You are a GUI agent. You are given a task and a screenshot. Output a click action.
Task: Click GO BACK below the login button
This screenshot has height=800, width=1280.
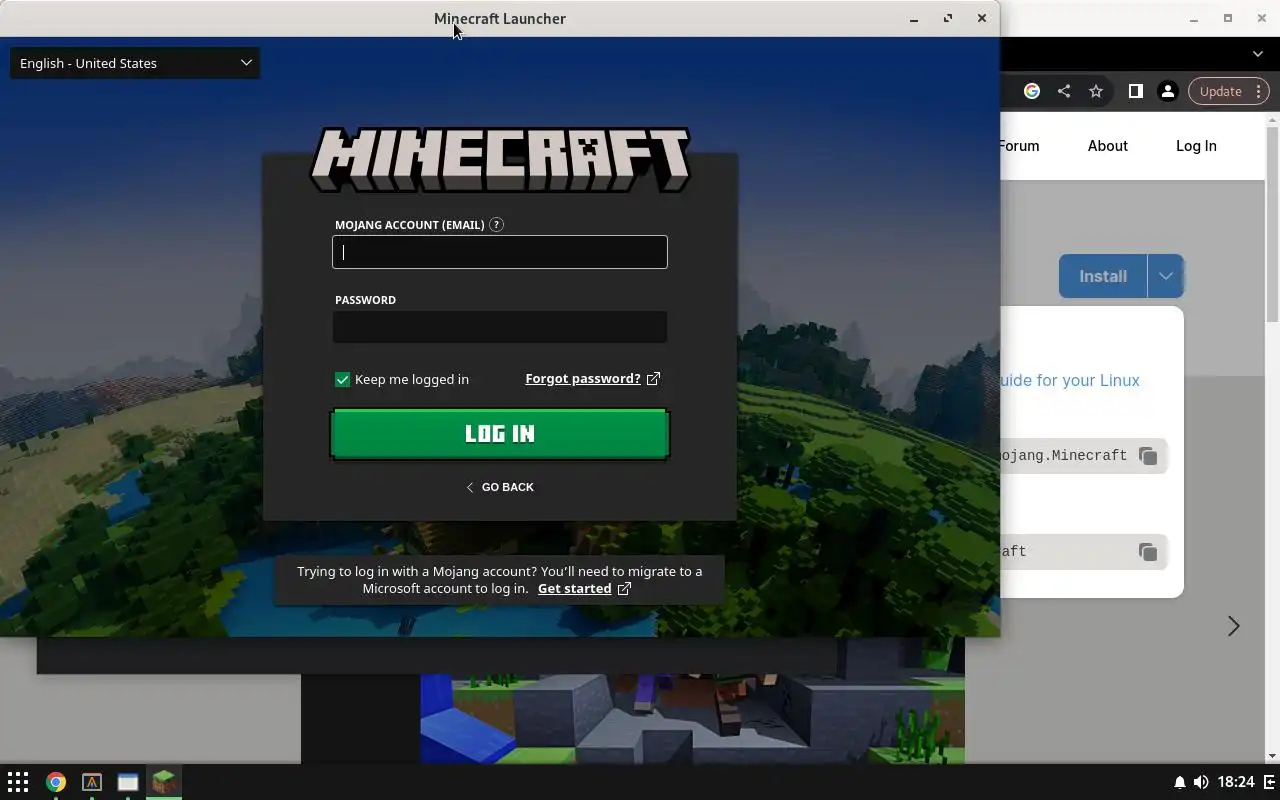(x=500, y=487)
